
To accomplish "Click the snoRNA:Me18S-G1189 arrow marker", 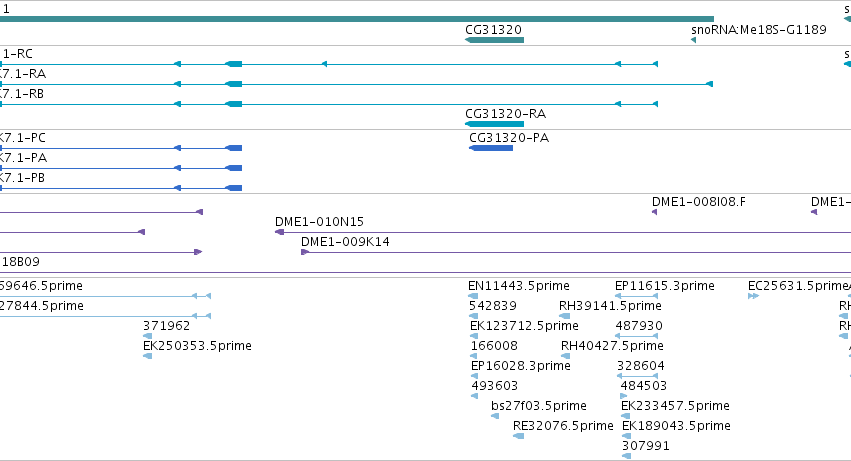I will [693, 40].
